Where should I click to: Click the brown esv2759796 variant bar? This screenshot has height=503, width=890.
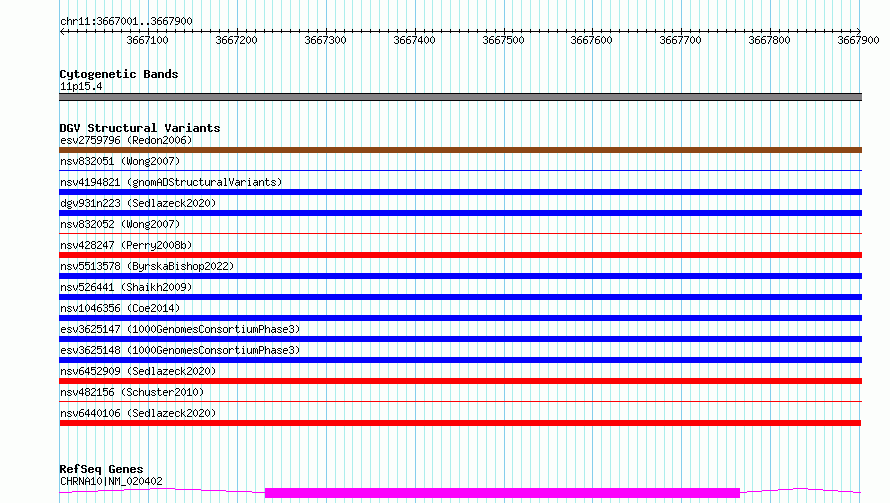point(460,150)
